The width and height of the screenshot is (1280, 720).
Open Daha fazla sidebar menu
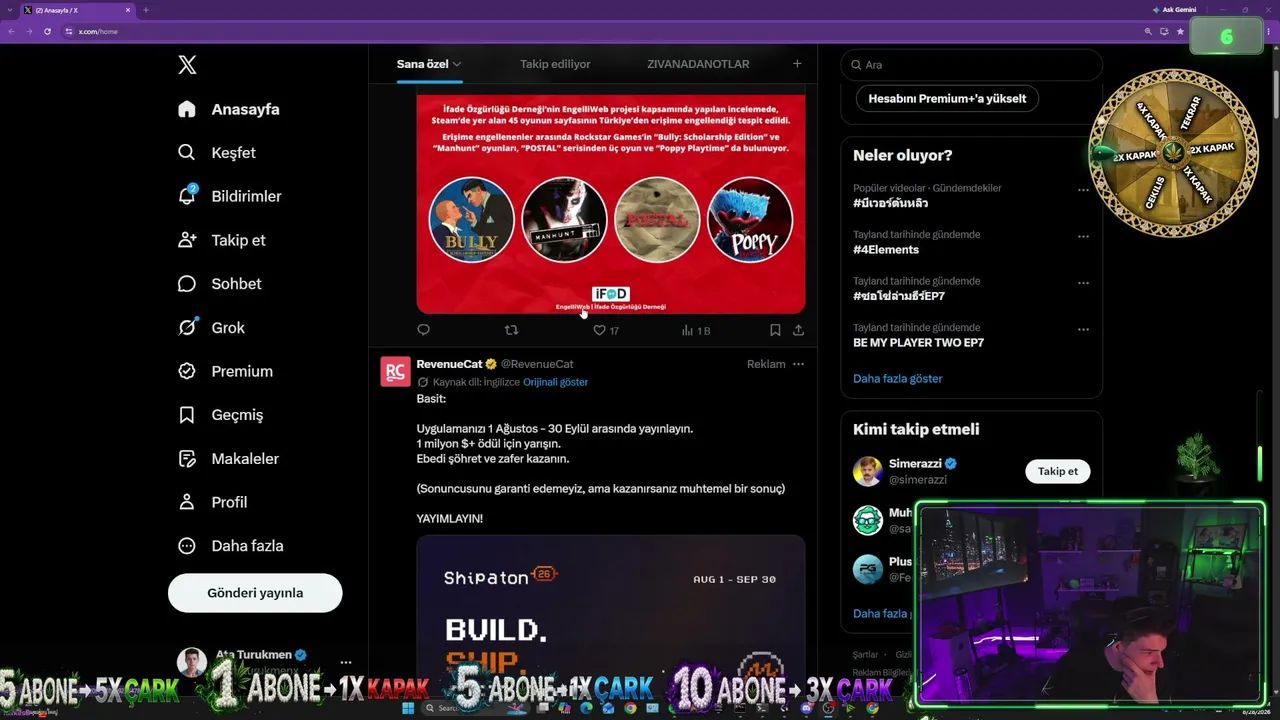click(x=230, y=546)
